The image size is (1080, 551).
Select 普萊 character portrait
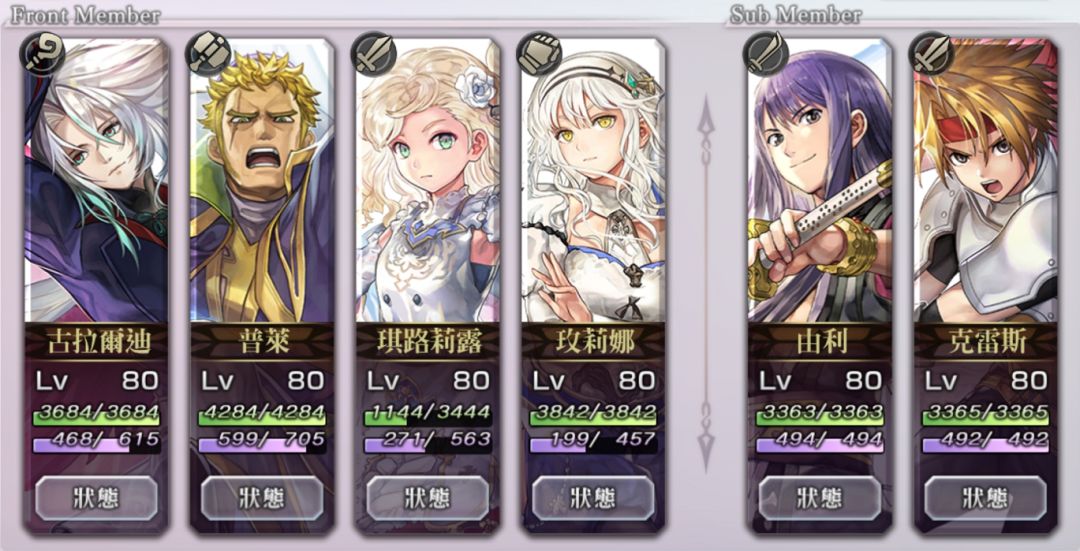click(x=262, y=180)
